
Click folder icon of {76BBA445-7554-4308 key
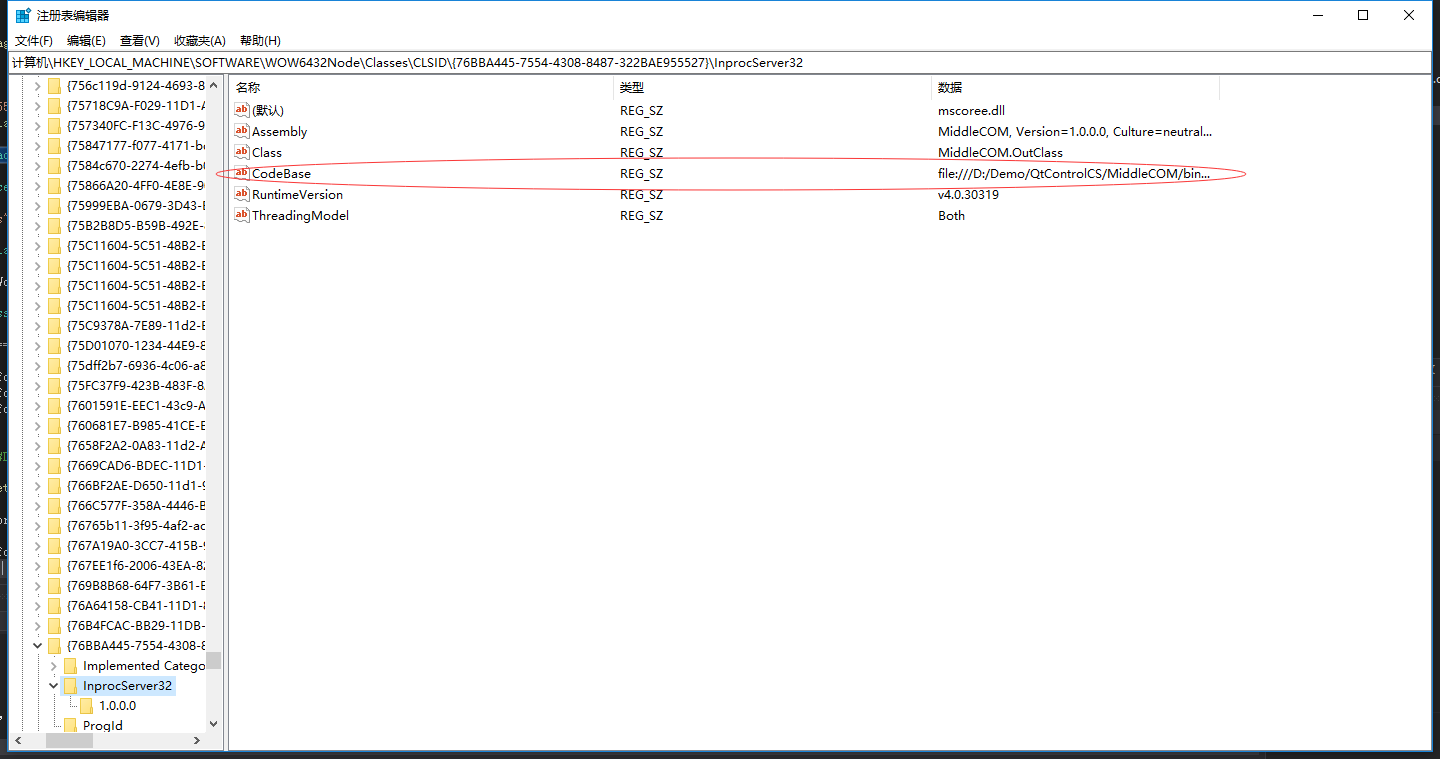(54, 645)
